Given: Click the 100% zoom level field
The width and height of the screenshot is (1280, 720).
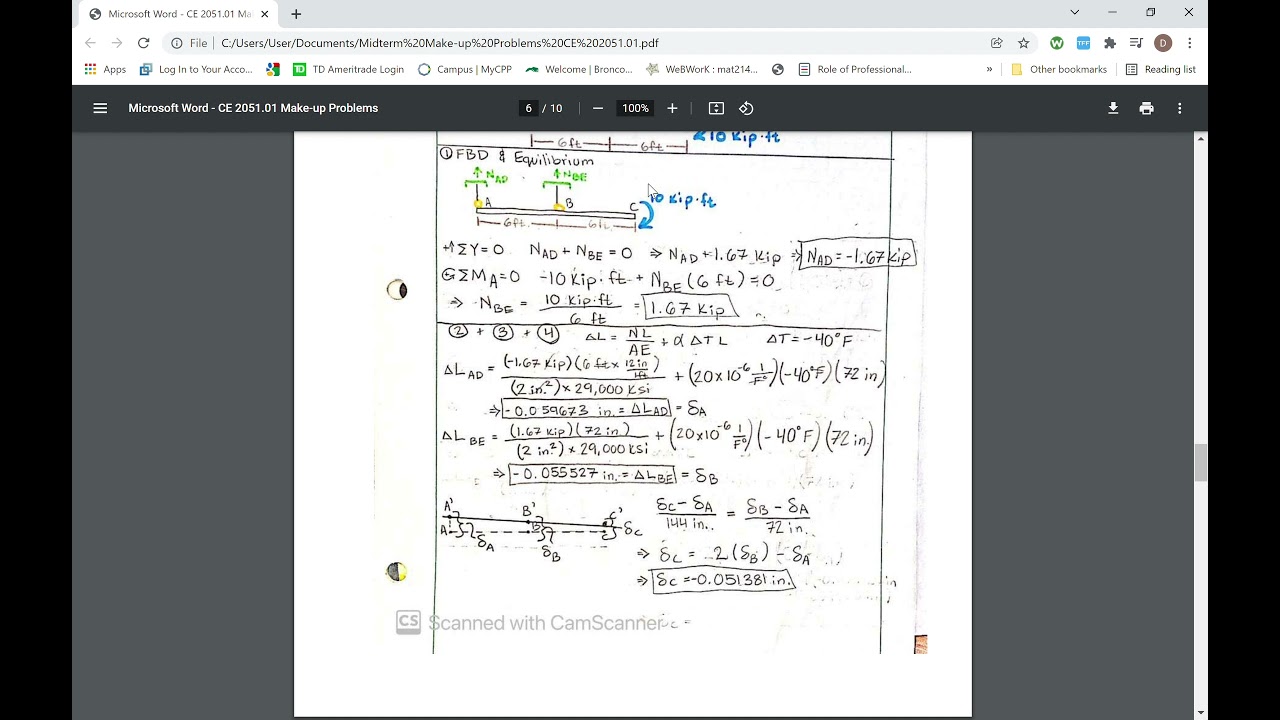Looking at the screenshot, I should 635,108.
